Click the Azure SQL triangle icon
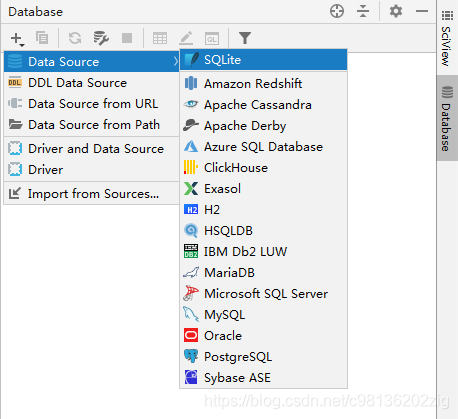The image size is (458, 419). tap(191, 146)
